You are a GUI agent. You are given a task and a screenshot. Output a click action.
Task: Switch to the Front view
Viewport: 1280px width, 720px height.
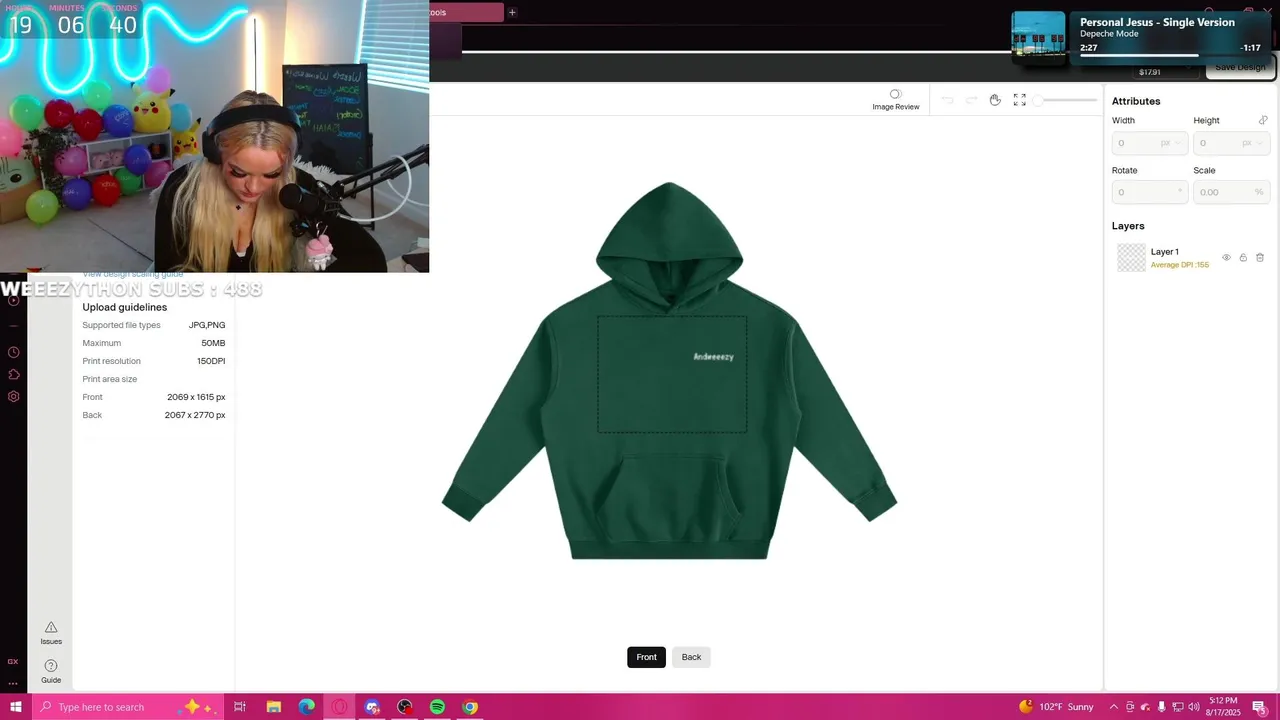tap(646, 657)
